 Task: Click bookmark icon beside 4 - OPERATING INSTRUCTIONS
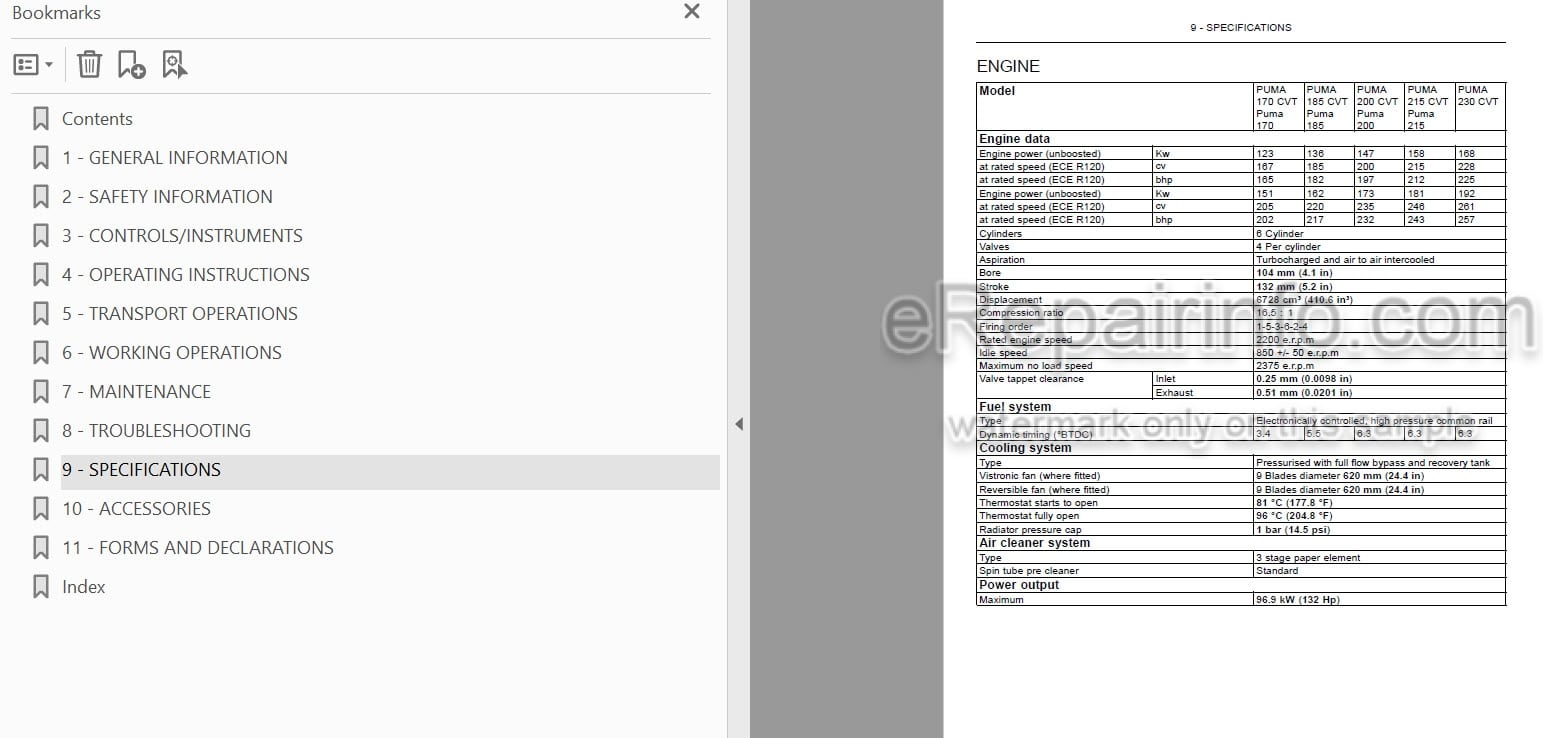41,275
